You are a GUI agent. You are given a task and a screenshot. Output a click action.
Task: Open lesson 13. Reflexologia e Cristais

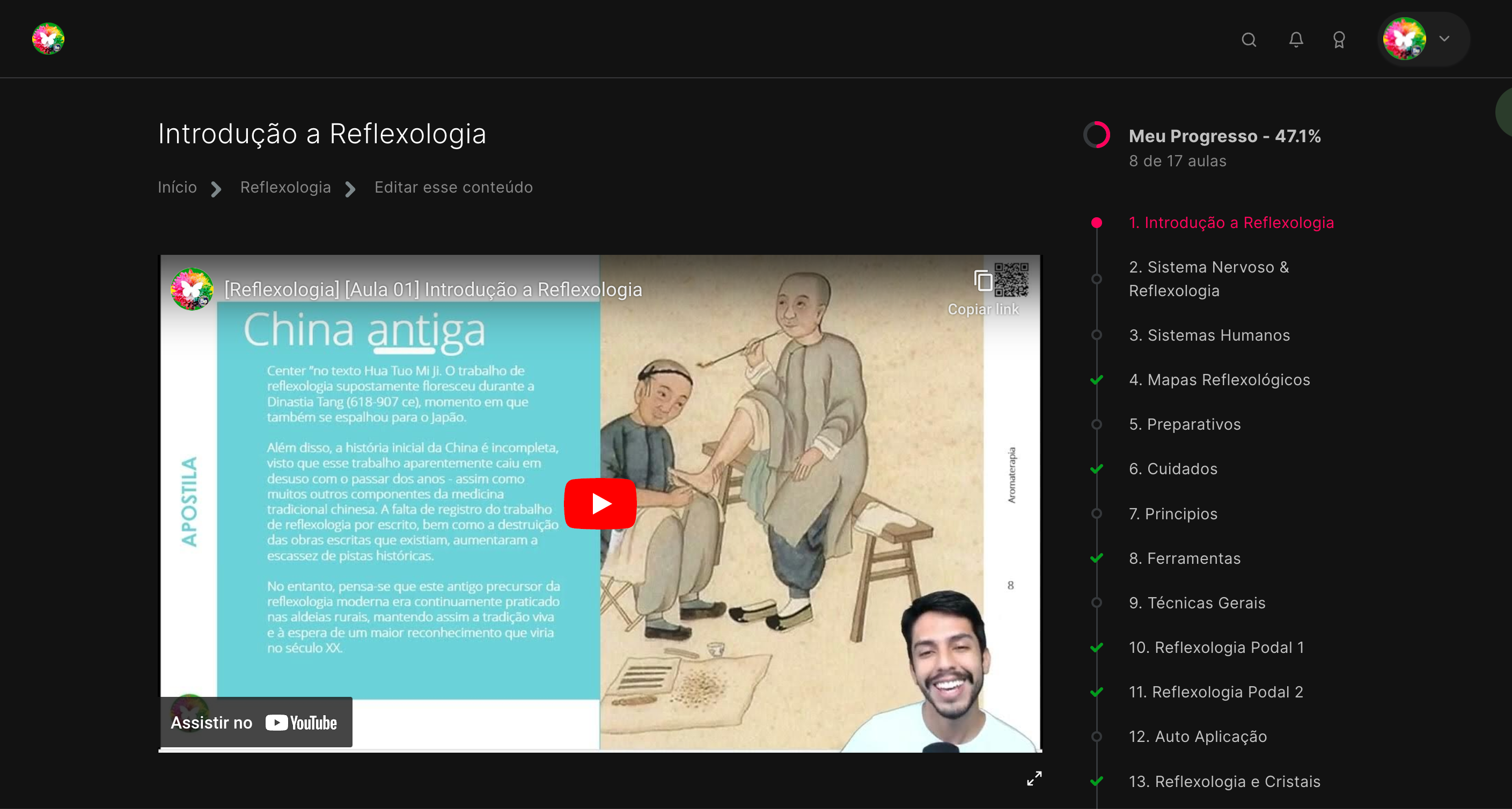1224,782
